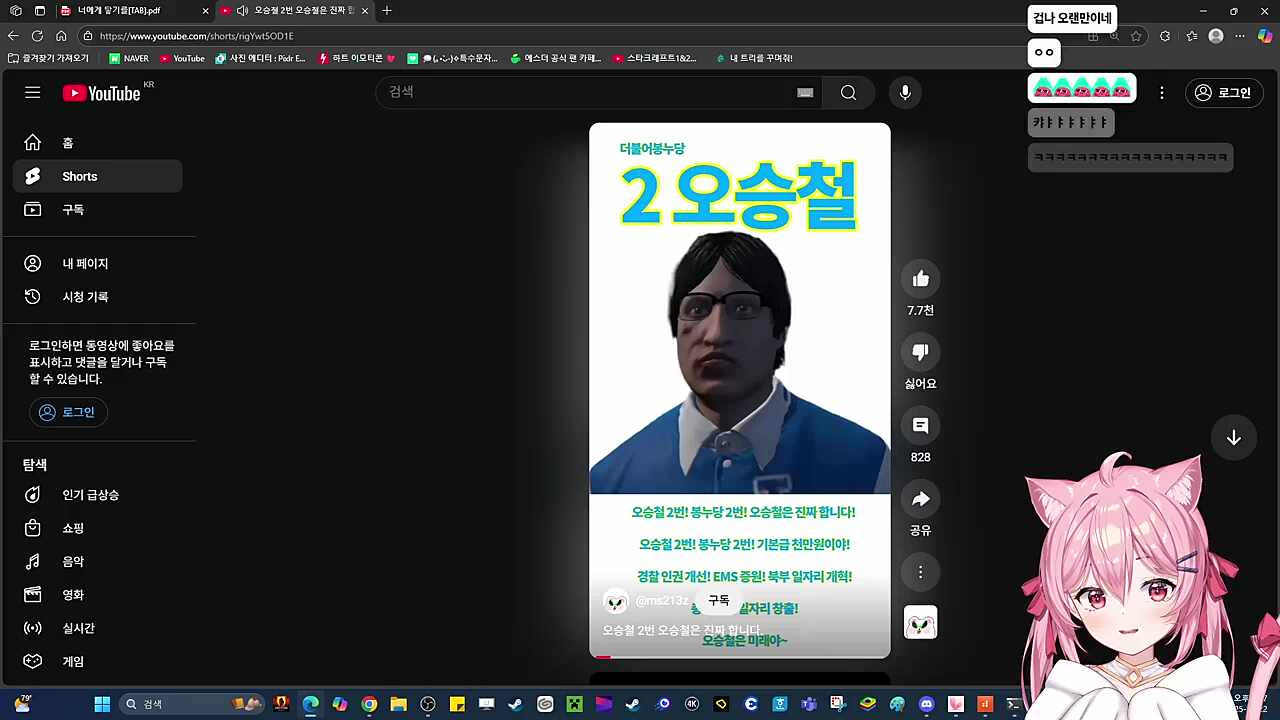Click the top-right 로그인 button
The height and width of the screenshot is (720, 1280).
click(x=1223, y=93)
